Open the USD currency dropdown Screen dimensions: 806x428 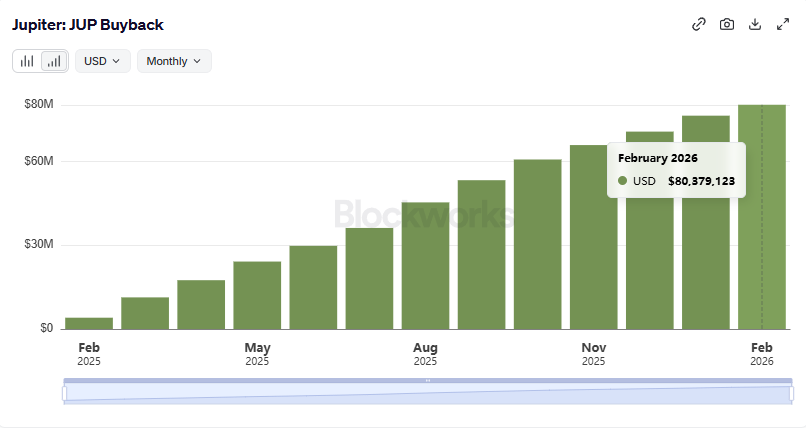[103, 61]
